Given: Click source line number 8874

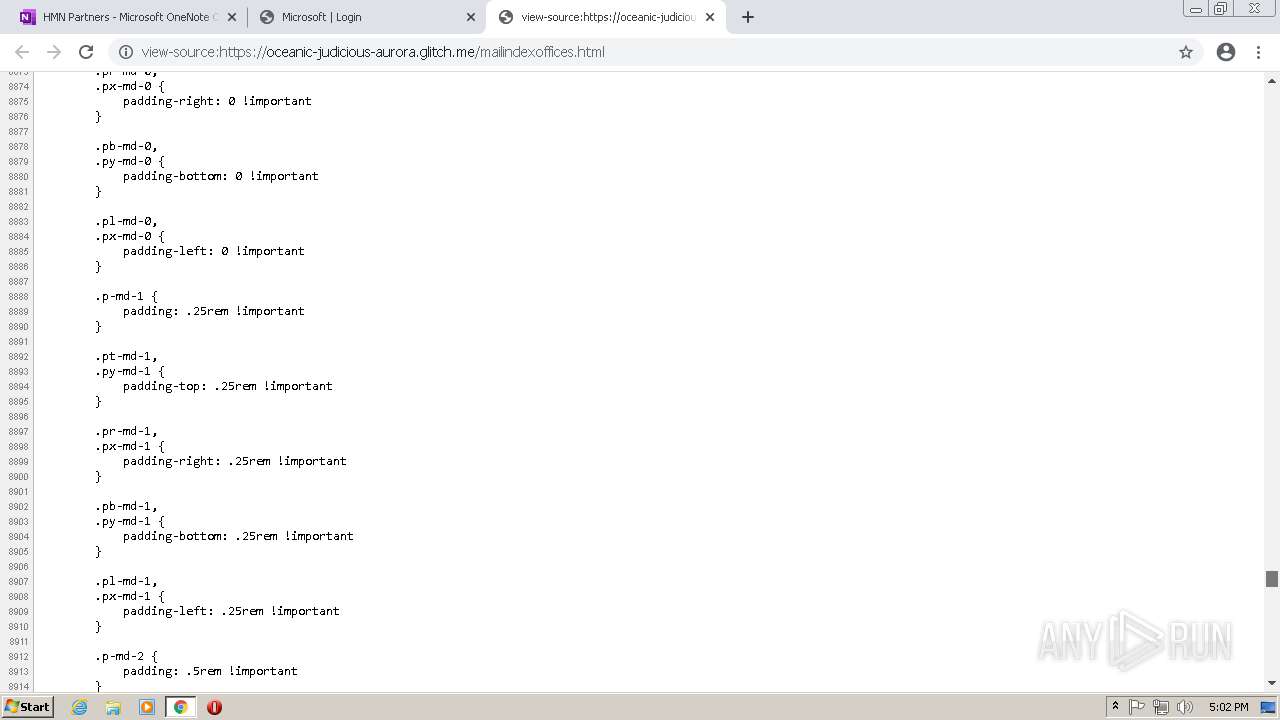Looking at the screenshot, I should 18,86.
